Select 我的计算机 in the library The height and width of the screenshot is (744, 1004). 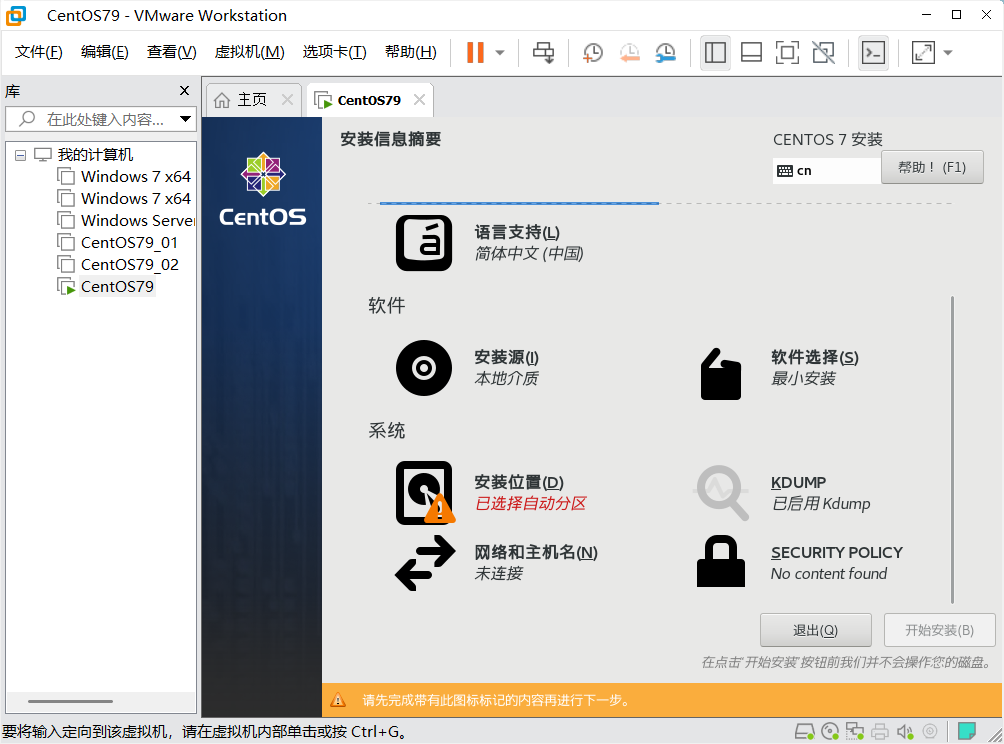coord(95,155)
